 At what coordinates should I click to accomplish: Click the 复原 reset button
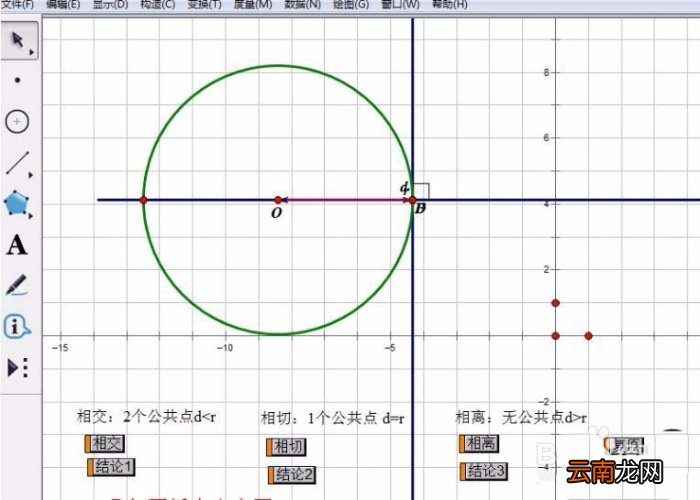pos(625,446)
